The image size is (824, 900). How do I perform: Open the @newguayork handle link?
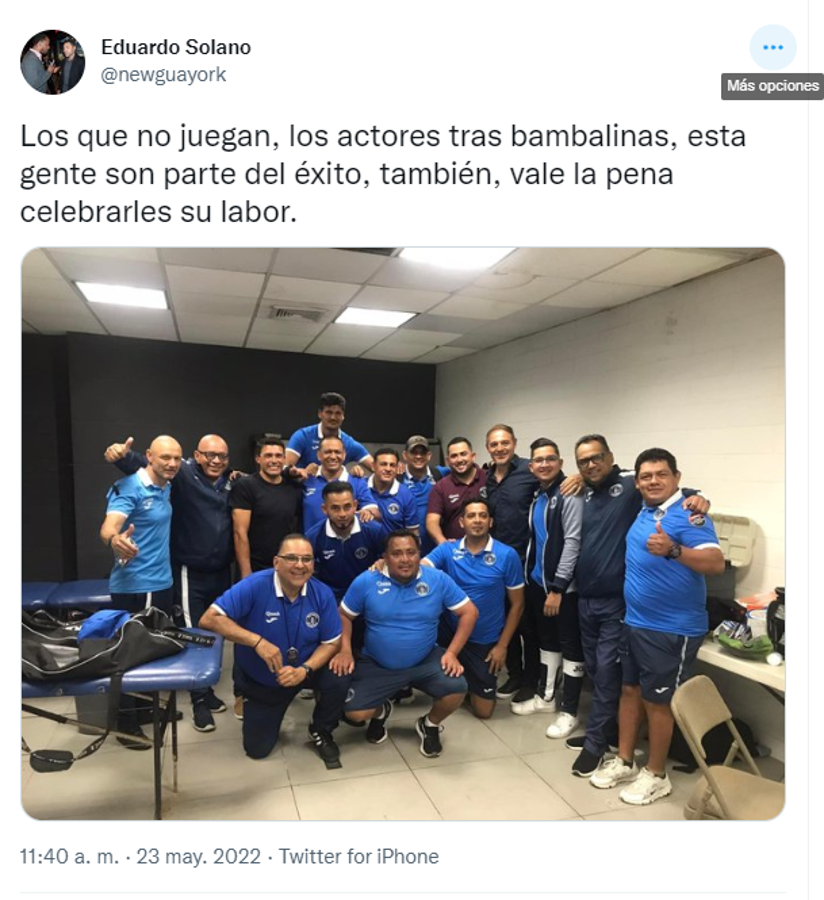tap(164, 75)
